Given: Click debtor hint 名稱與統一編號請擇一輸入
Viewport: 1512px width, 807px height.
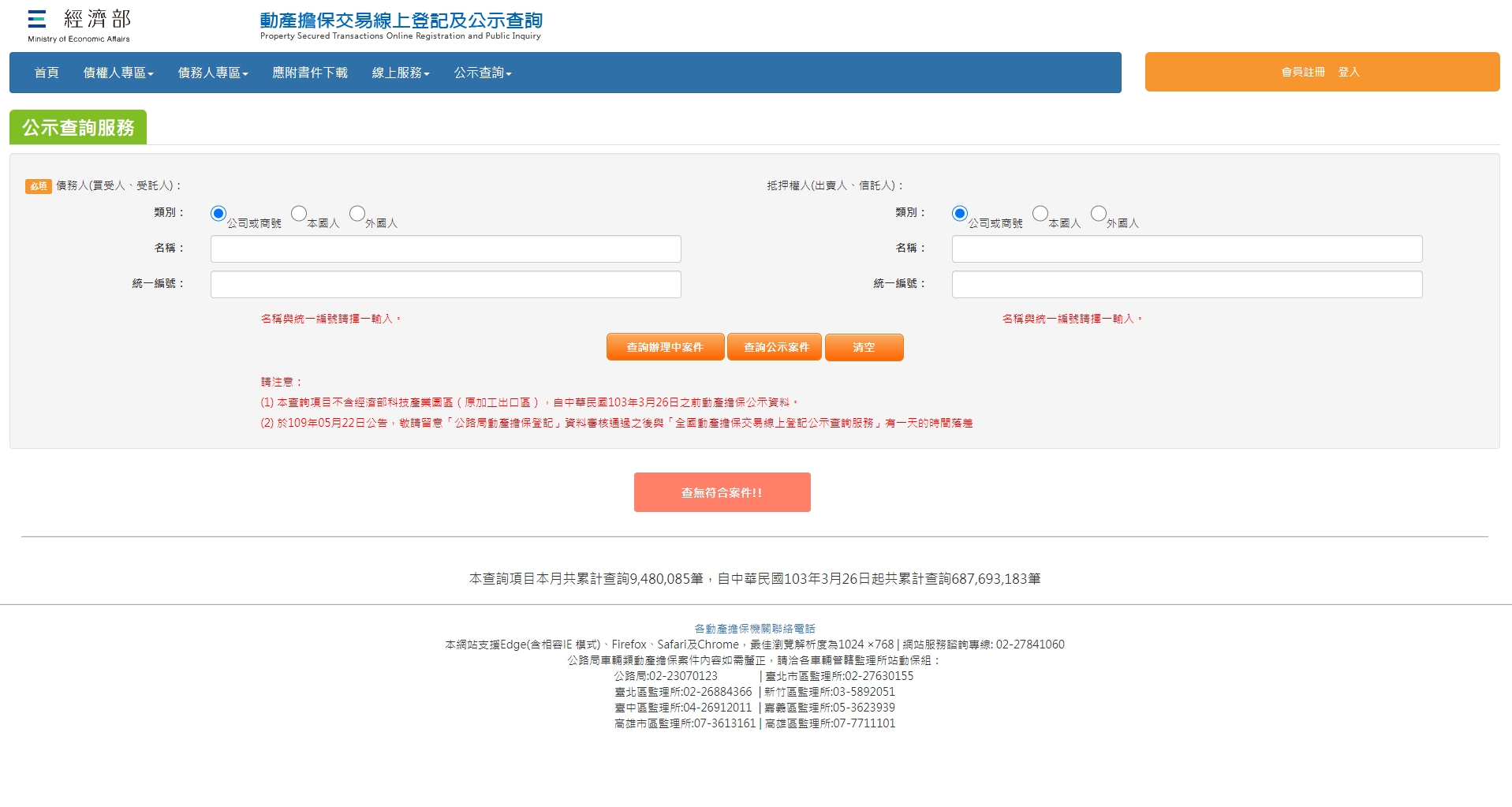Looking at the screenshot, I should [331, 319].
